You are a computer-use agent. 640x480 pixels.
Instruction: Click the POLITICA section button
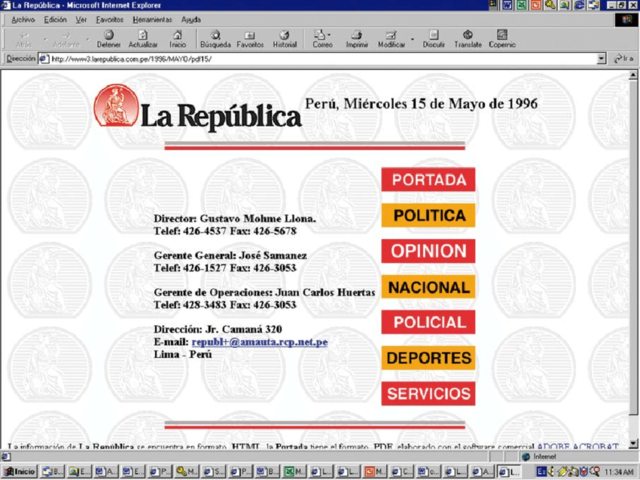pyautogui.click(x=428, y=215)
